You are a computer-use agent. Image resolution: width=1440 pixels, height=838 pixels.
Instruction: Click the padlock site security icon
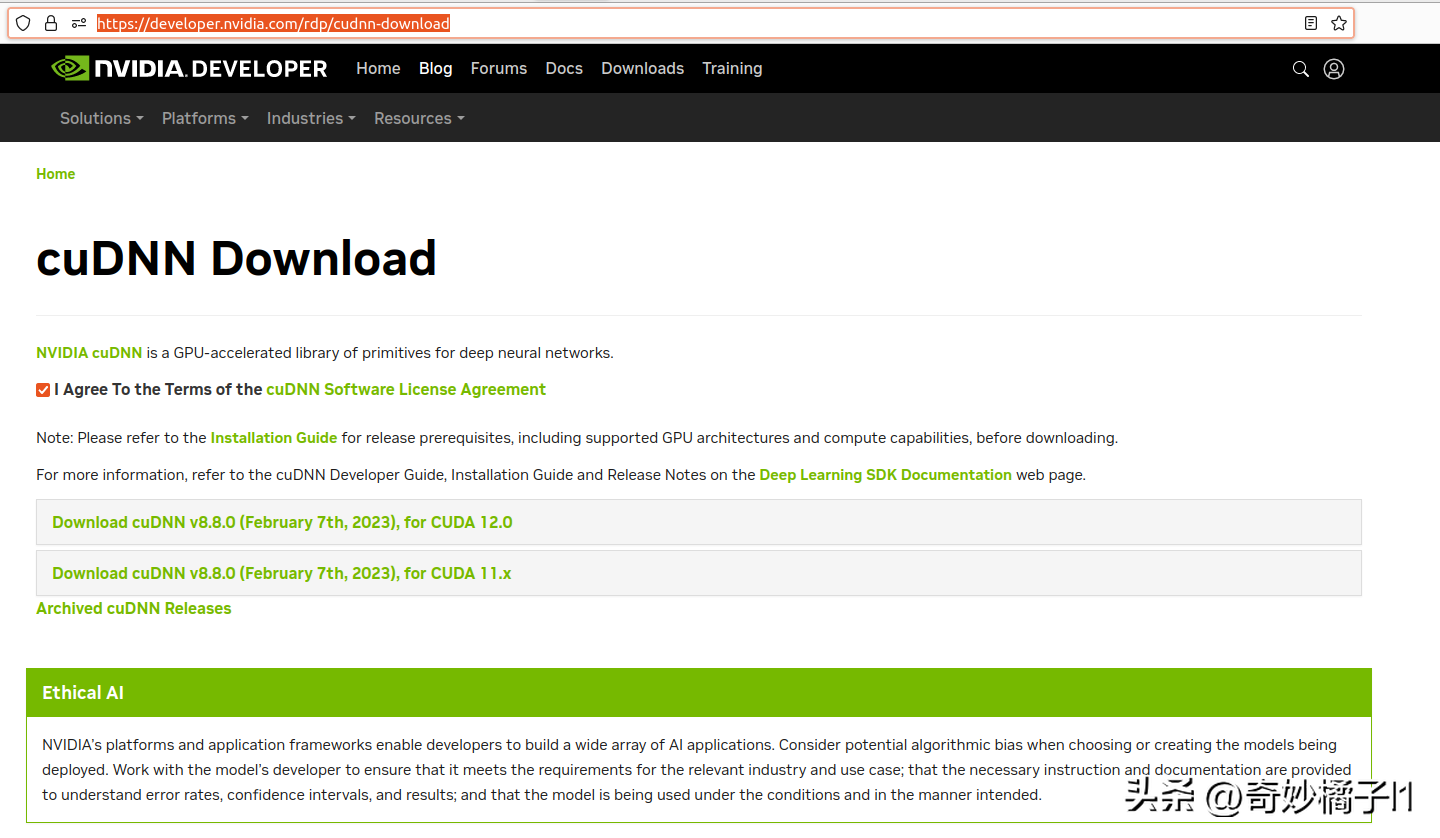click(x=51, y=23)
